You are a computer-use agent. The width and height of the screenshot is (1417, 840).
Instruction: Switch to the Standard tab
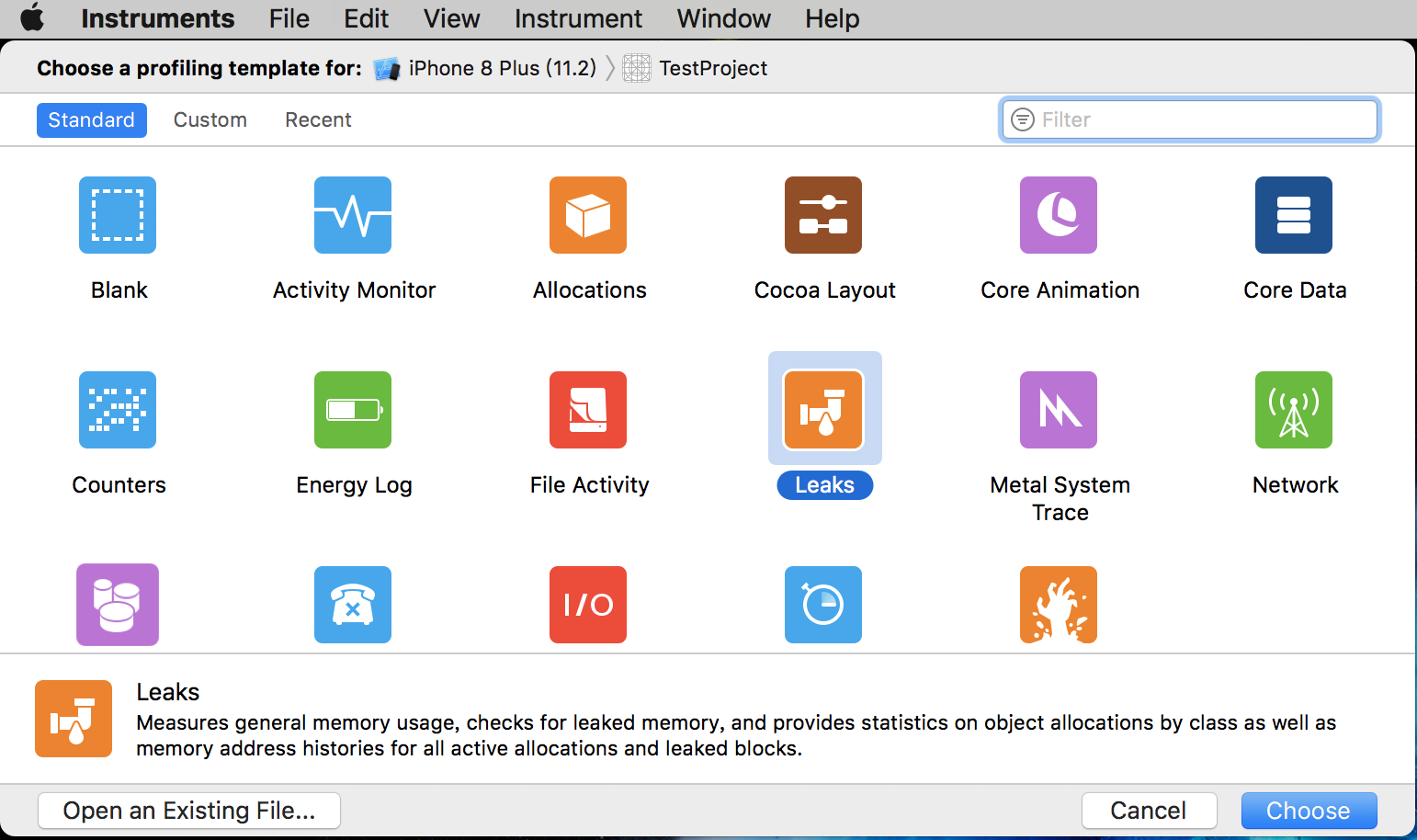pos(92,120)
